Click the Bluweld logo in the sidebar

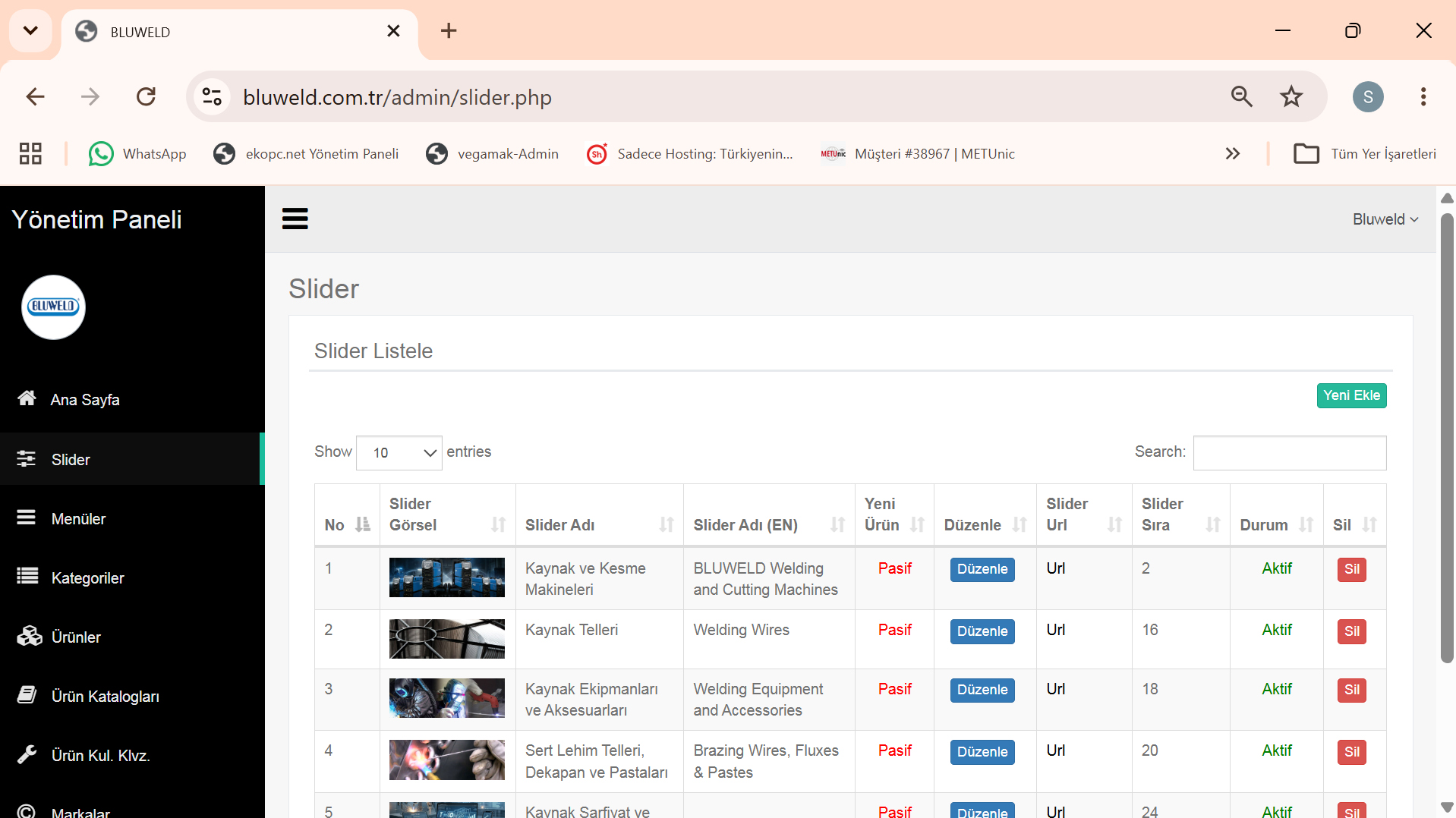(53, 307)
